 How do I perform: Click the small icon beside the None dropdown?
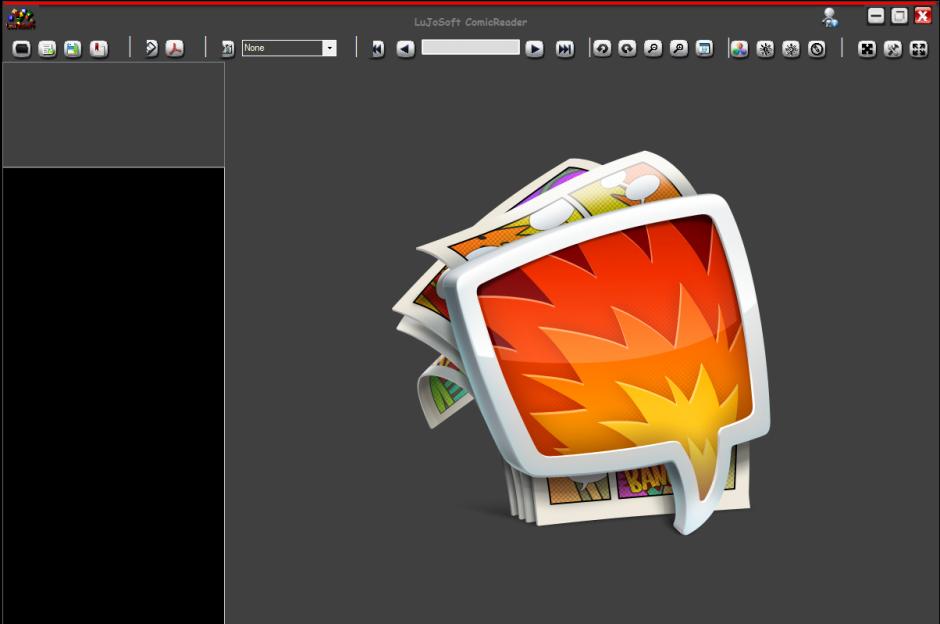(228, 48)
